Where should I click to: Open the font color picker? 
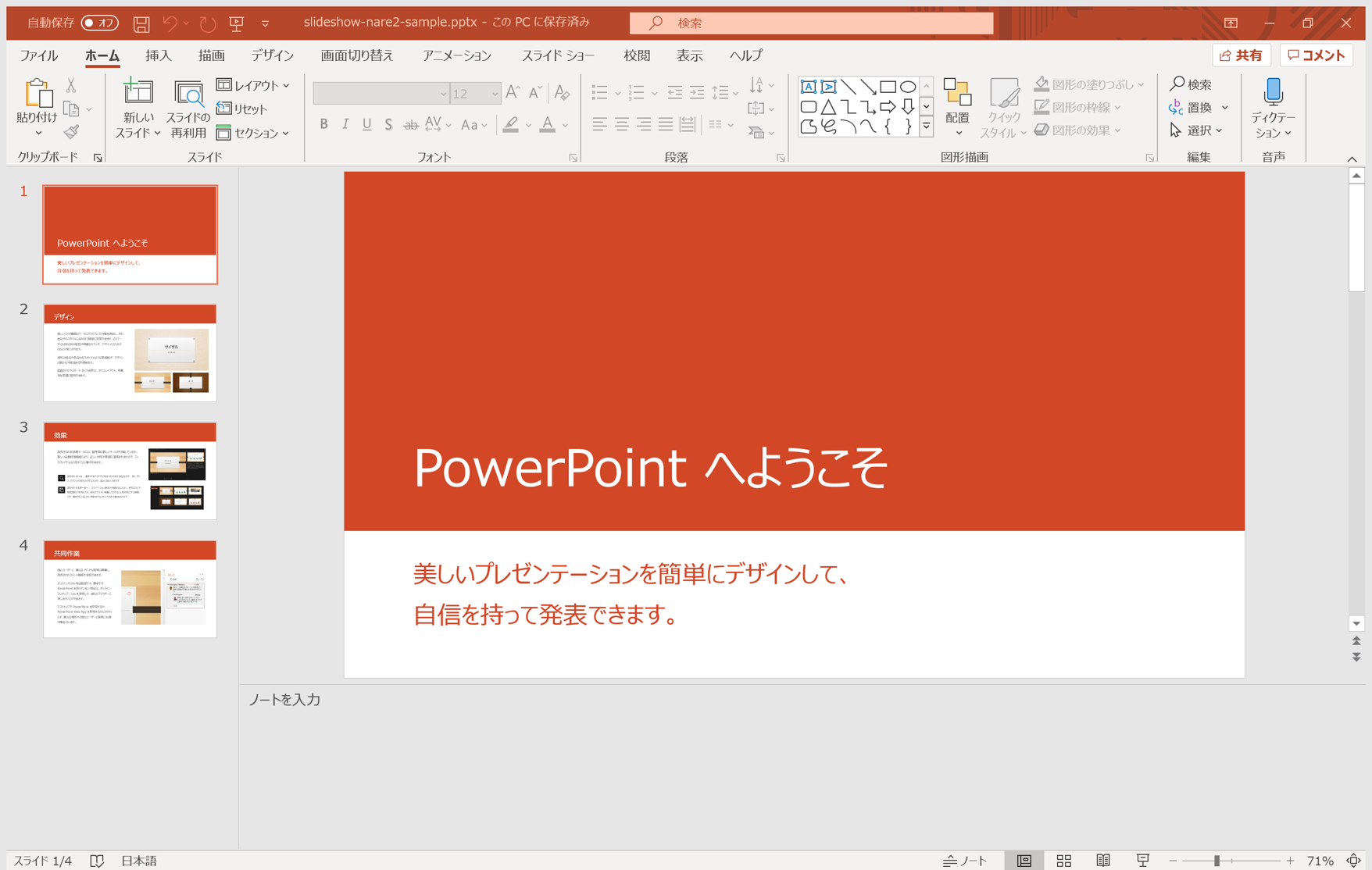pyautogui.click(x=566, y=125)
